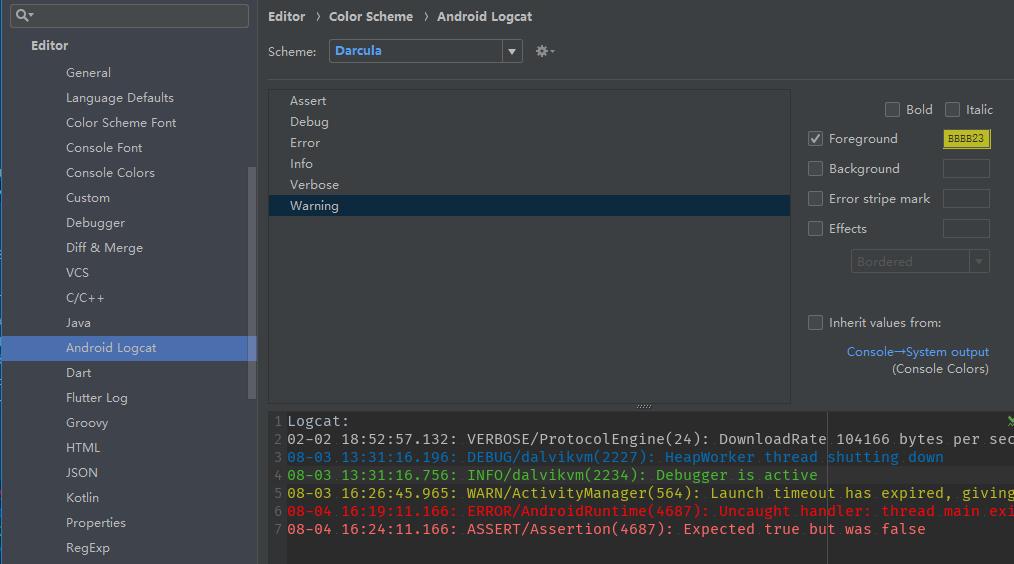Follow the Console→System output link

click(x=917, y=352)
